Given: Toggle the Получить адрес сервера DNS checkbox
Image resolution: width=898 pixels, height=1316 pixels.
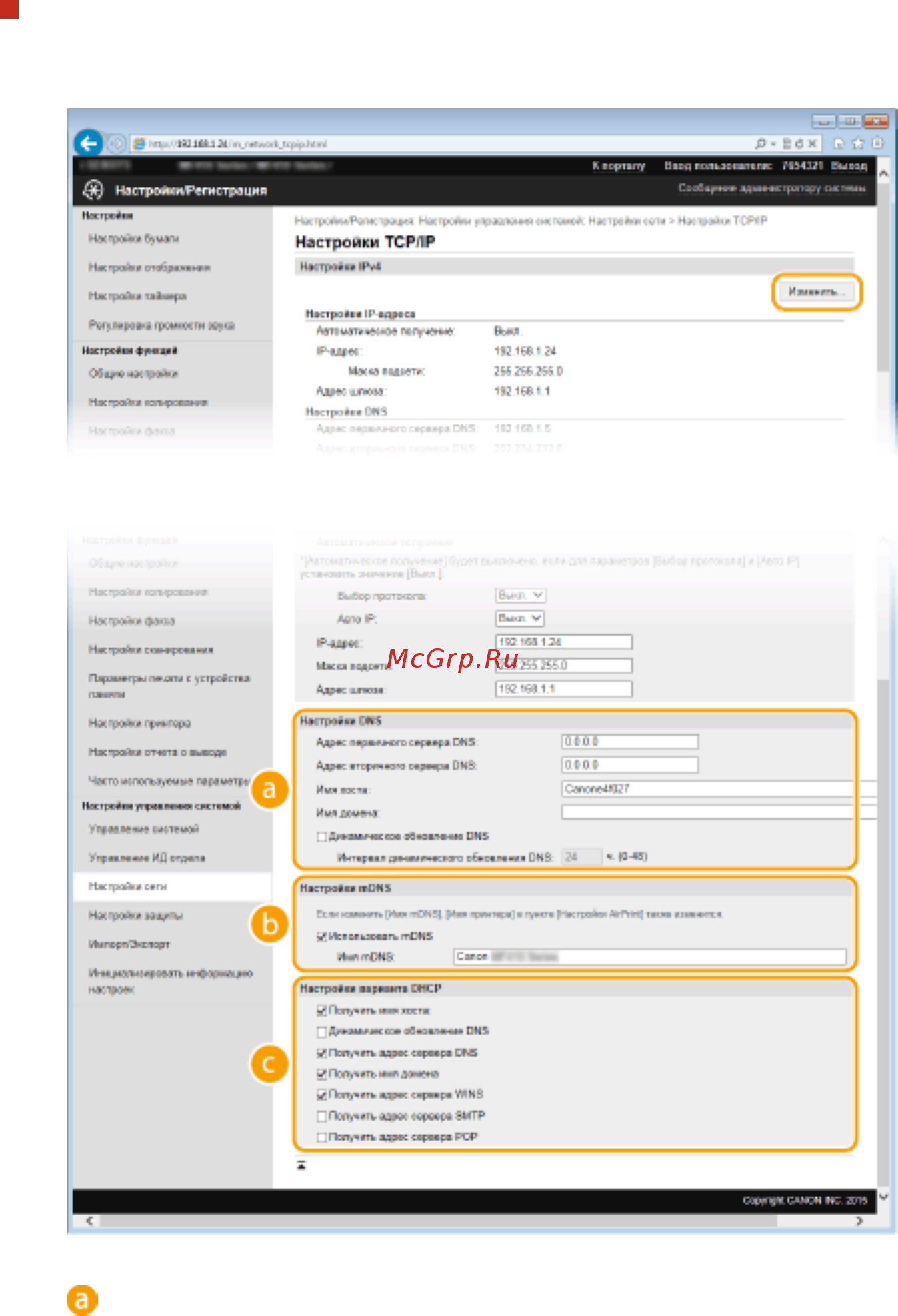Looking at the screenshot, I should pyautogui.click(x=322, y=1053).
